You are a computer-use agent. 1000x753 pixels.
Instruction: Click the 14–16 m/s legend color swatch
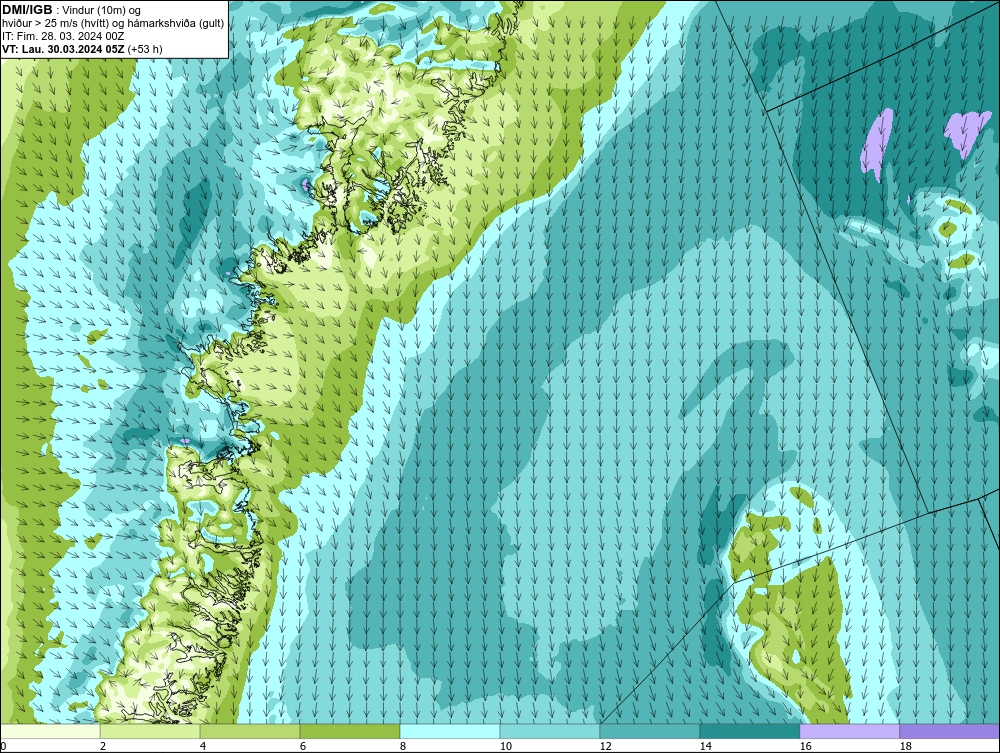point(749,731)
